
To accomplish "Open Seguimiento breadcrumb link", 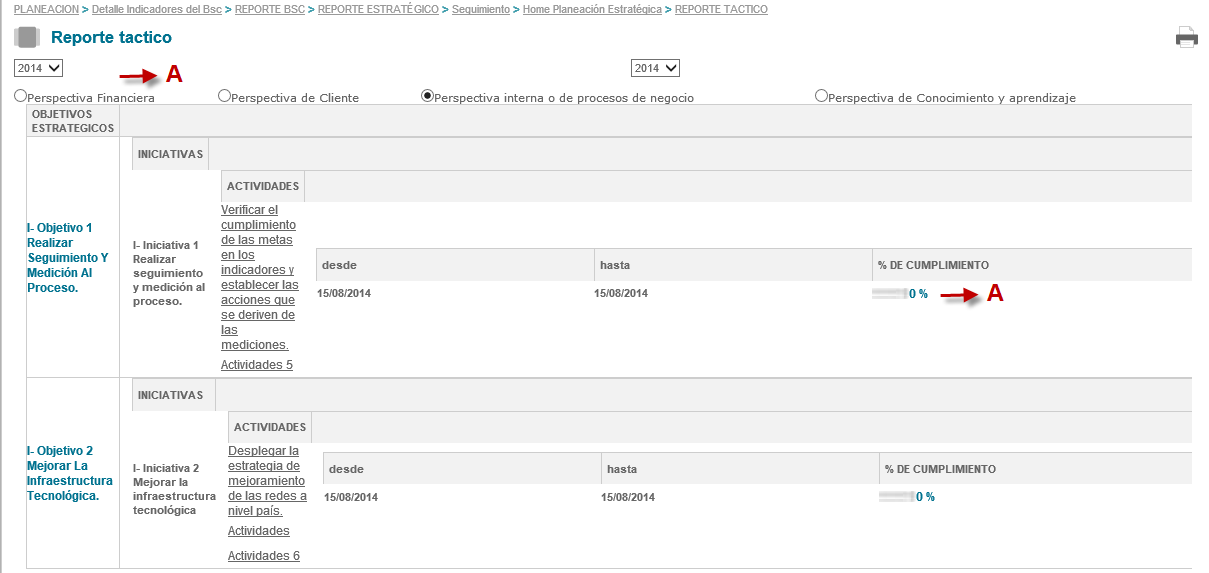I will tap(480, 9).
